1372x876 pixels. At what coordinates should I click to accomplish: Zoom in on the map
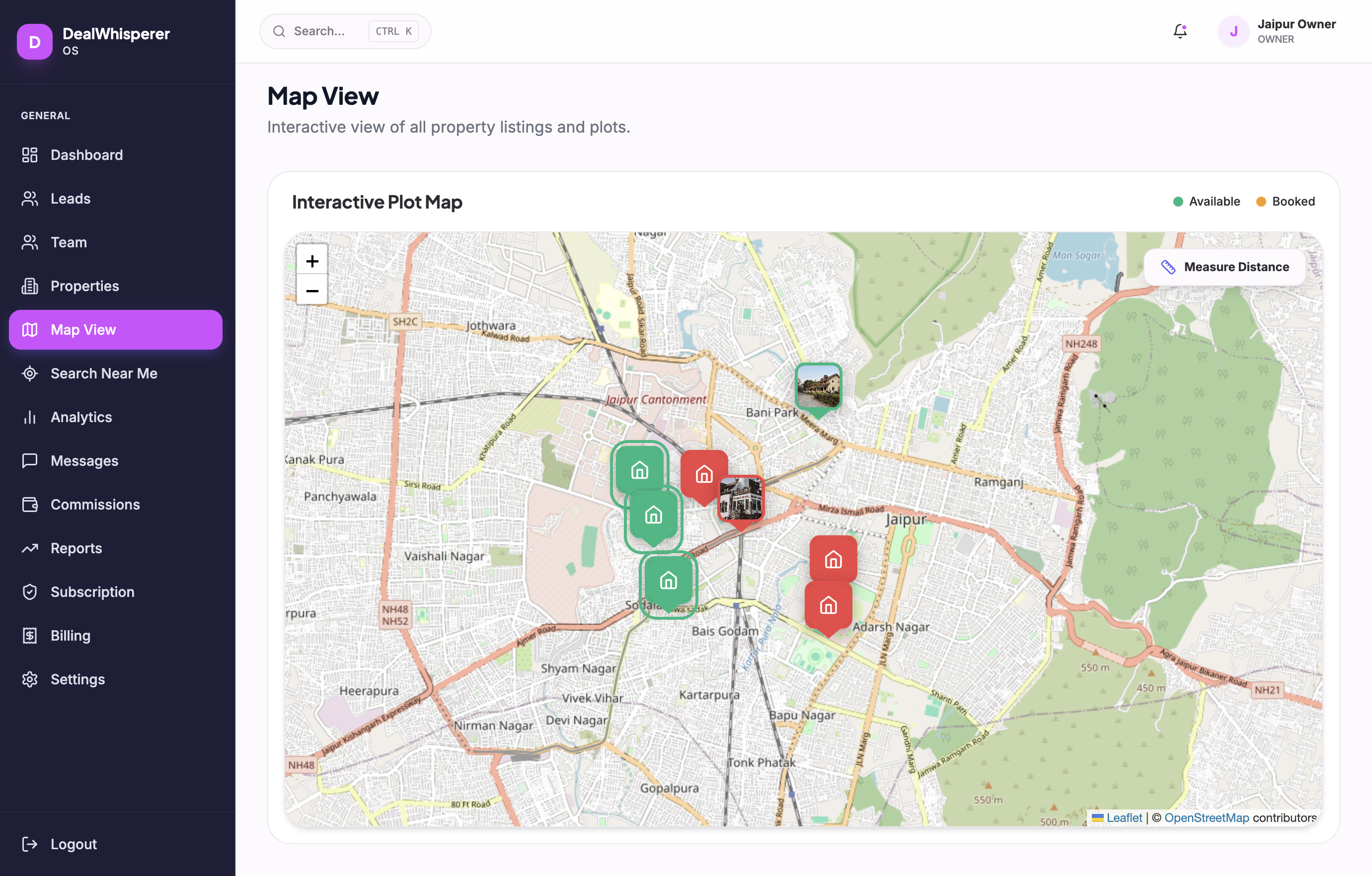coord(311,261)
